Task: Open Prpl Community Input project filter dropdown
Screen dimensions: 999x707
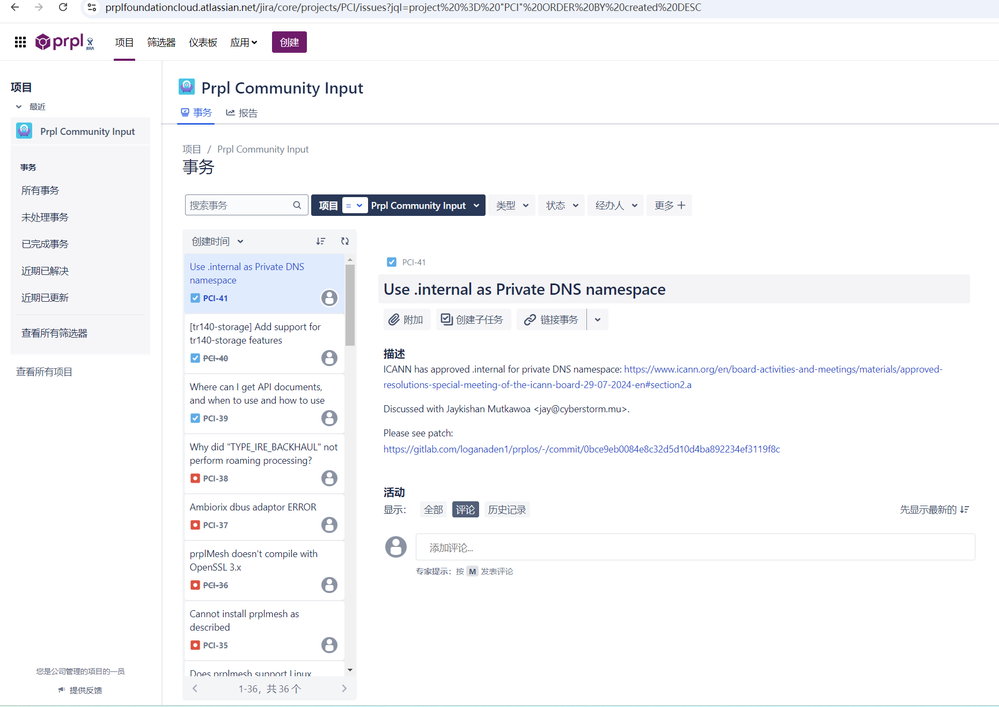Action: click(426, 205)
